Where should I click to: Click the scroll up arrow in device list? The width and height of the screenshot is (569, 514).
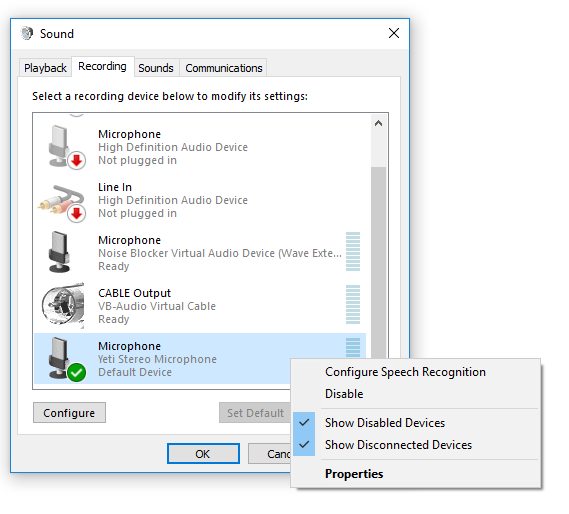click(378, 123)
